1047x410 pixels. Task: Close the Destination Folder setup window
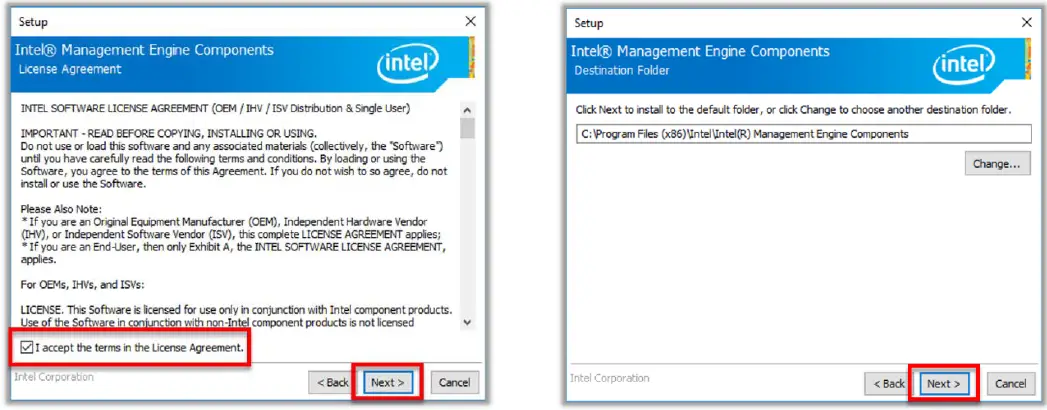click(x=1026, y=21)
